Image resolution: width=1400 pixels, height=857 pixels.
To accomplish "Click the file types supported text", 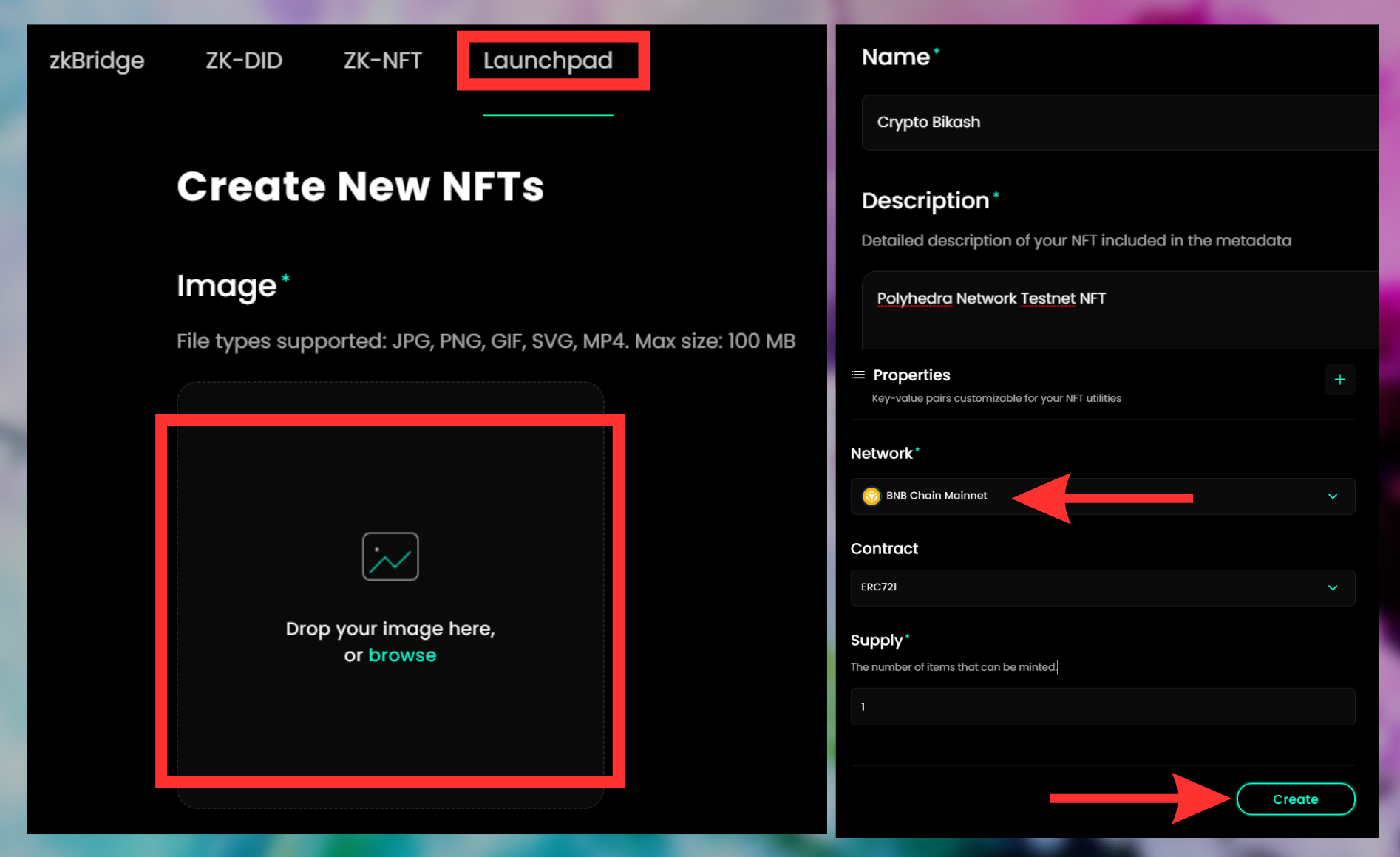I will (x=486, y=341).
